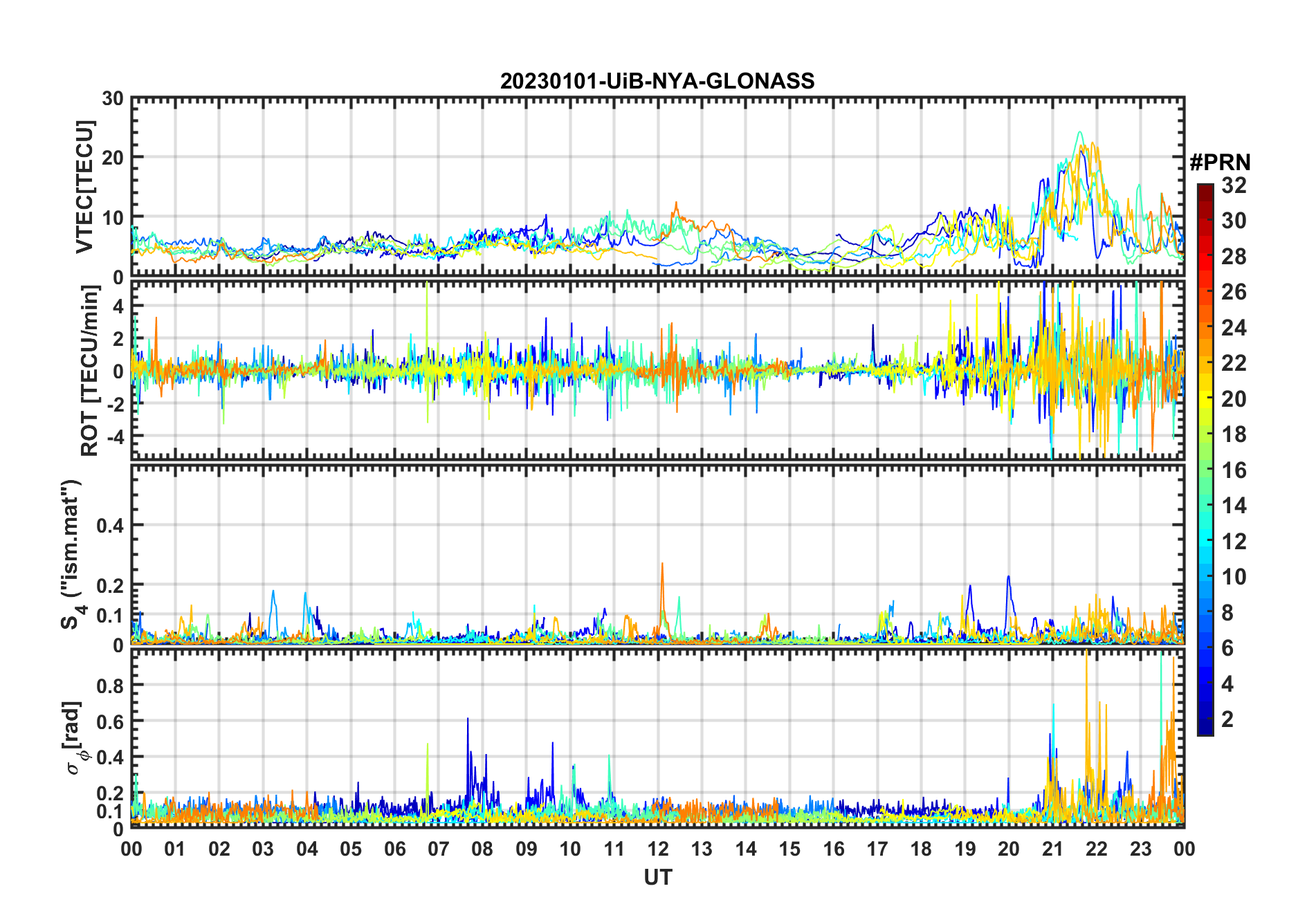This screenshot has width=1316, height=920.
Task: Click UT axis tick label 03
Action: tap(263, 849)
